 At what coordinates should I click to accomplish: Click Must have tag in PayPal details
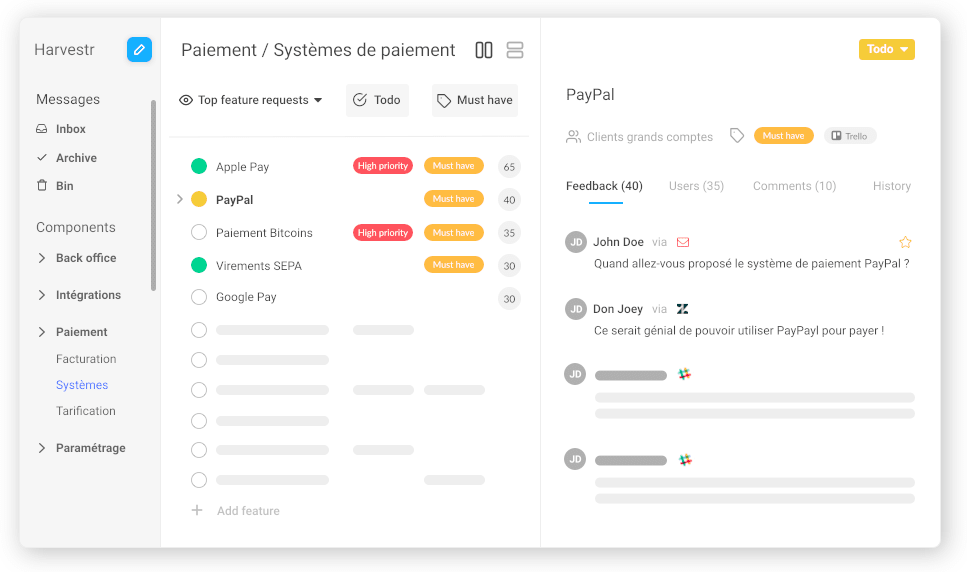tap(783, 136)
